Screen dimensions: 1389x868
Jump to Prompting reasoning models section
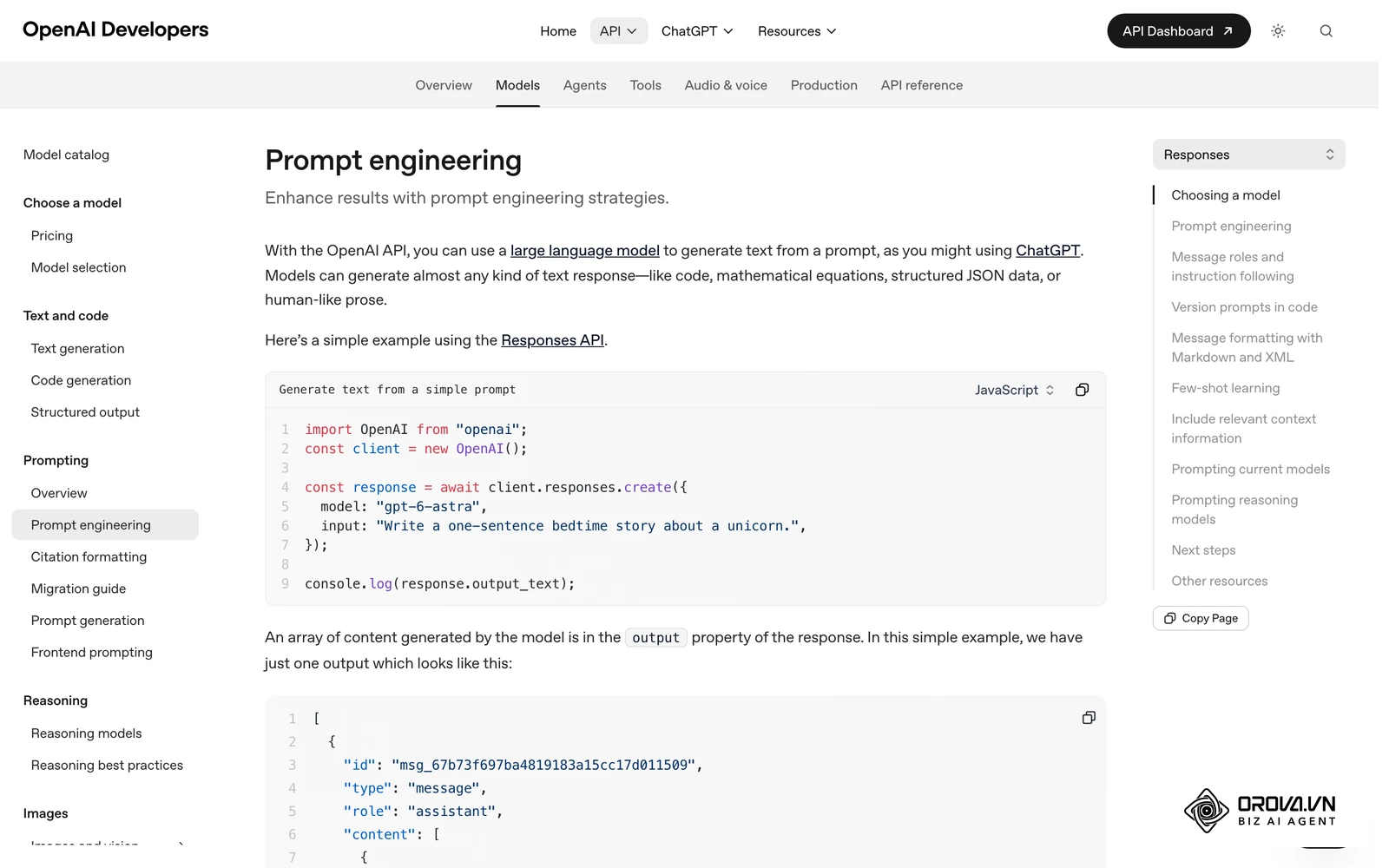pyautogui.click(x=1234, y=510)
